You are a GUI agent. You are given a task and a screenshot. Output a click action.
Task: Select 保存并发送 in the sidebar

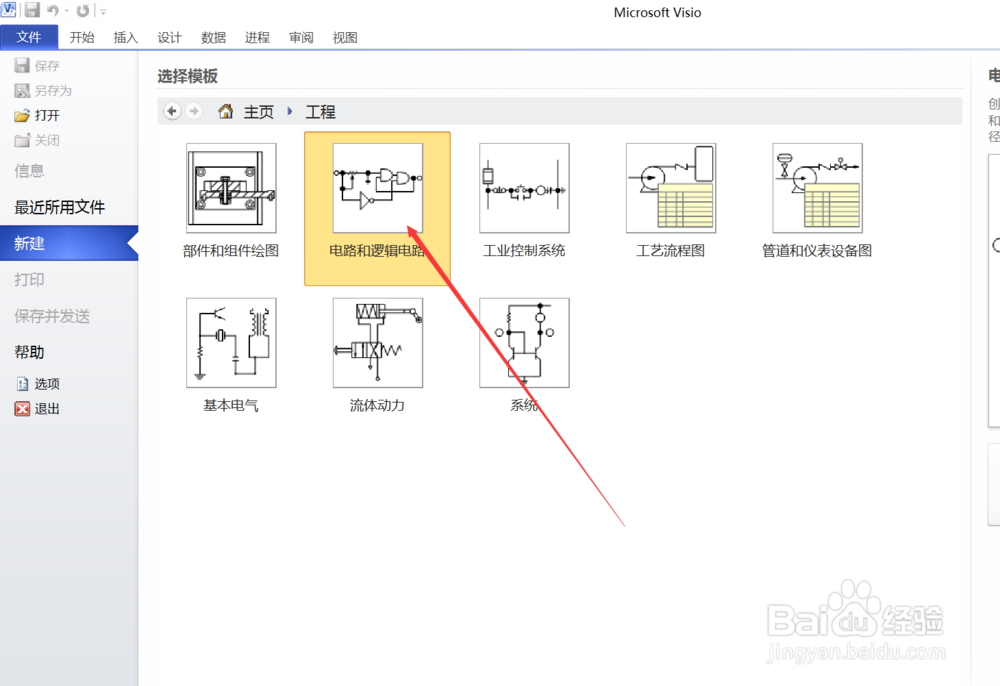tap(52, 316)
